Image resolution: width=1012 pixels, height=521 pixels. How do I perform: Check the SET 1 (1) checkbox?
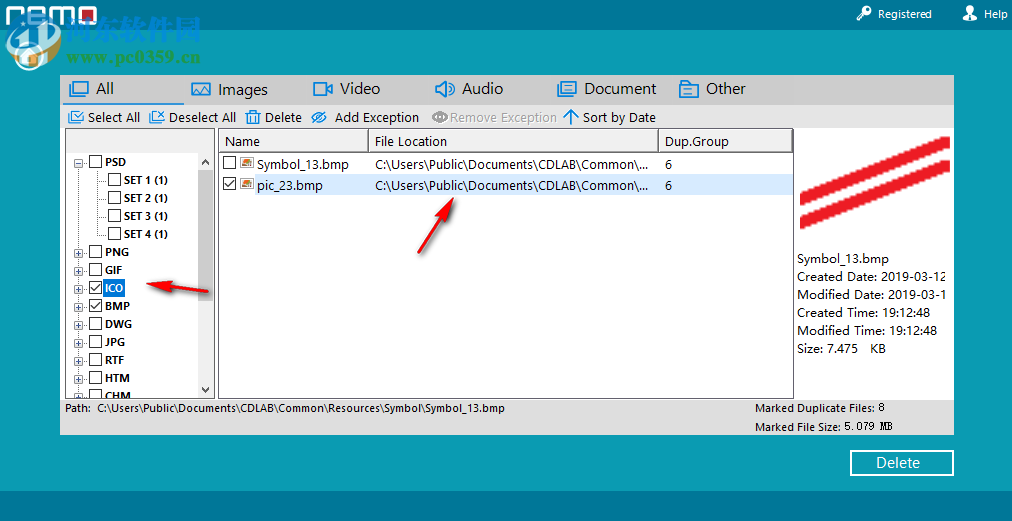(x=114, y=179)
